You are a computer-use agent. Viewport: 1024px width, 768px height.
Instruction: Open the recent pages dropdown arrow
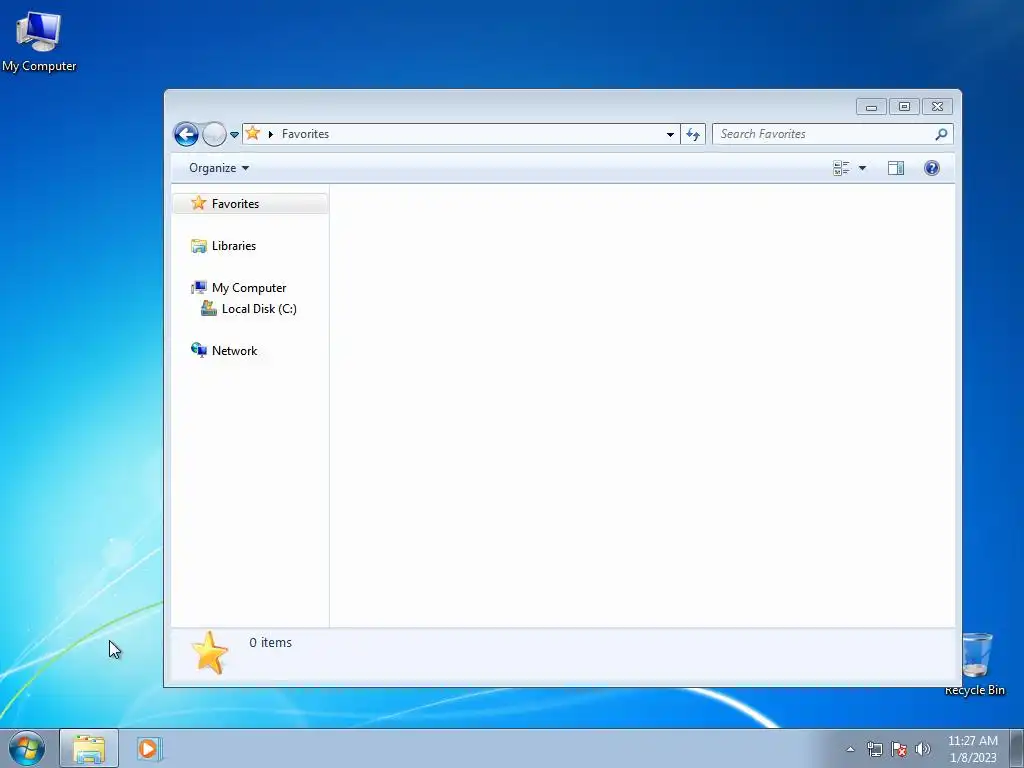point(234,135)
